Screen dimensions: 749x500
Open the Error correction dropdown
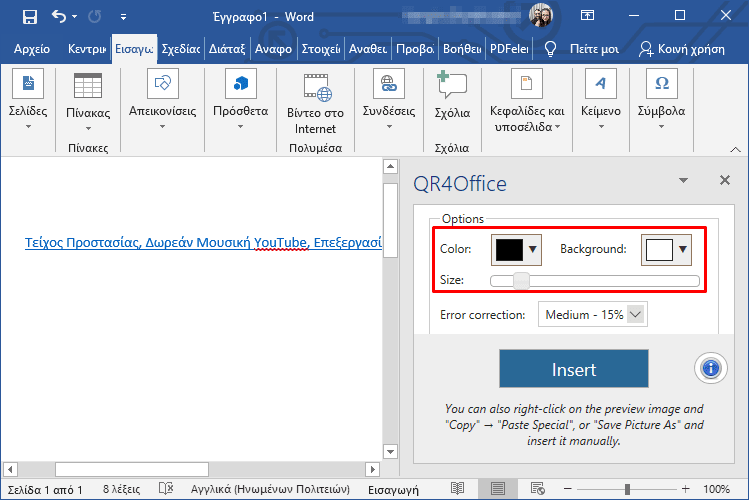click(593, 314)
